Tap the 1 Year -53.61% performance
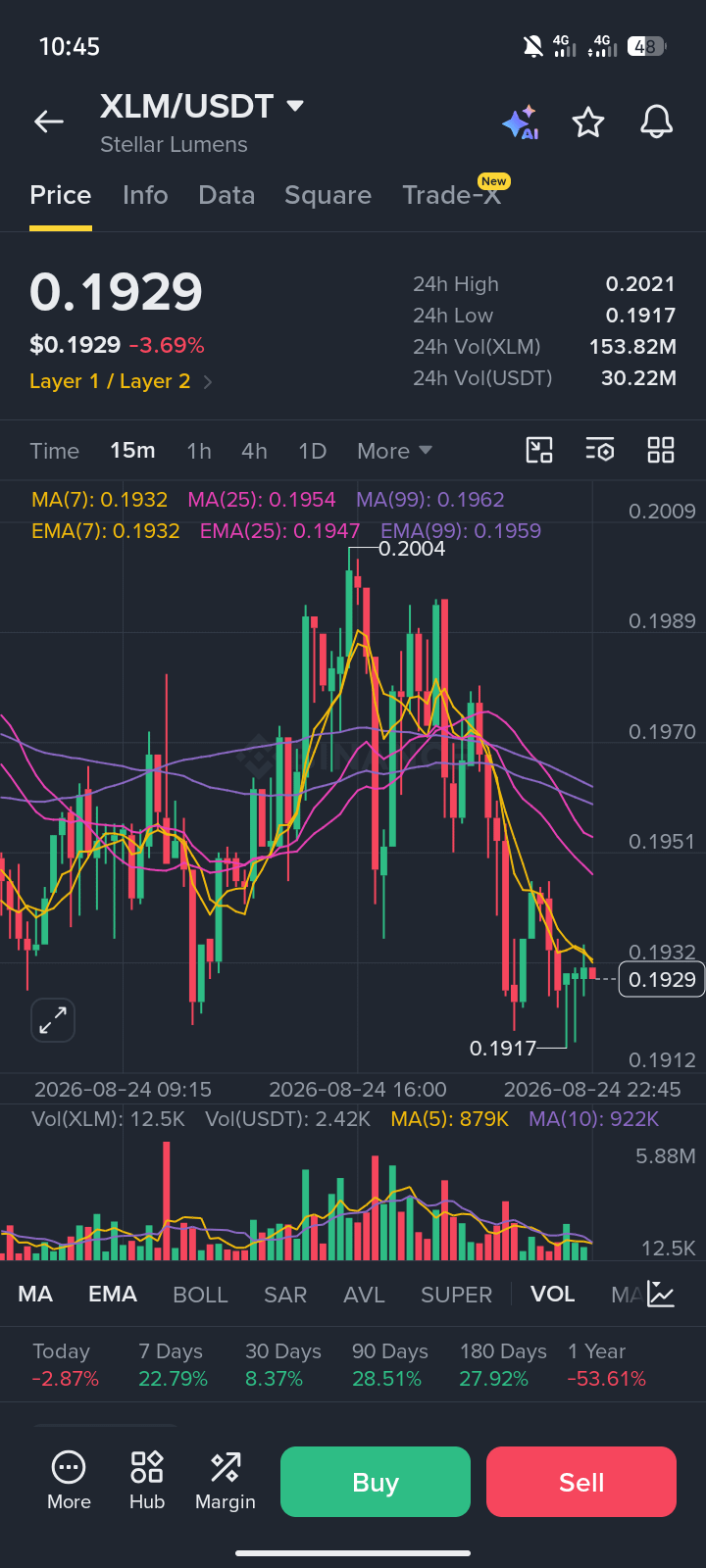Image resolution: width=706 pixels, height=1568 pixels. 606,1365
